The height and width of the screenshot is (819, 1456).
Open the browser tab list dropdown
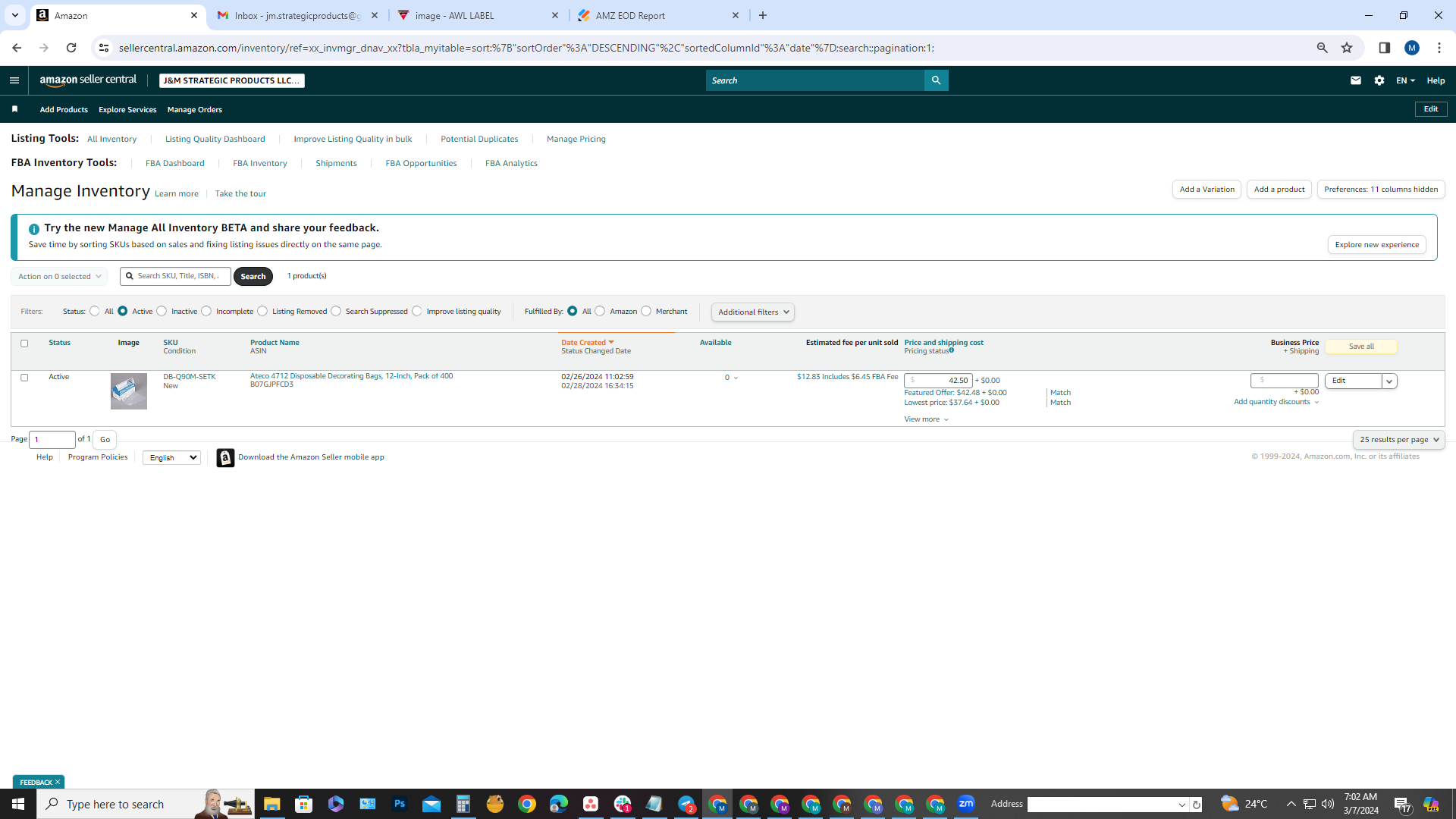(14, 15)
